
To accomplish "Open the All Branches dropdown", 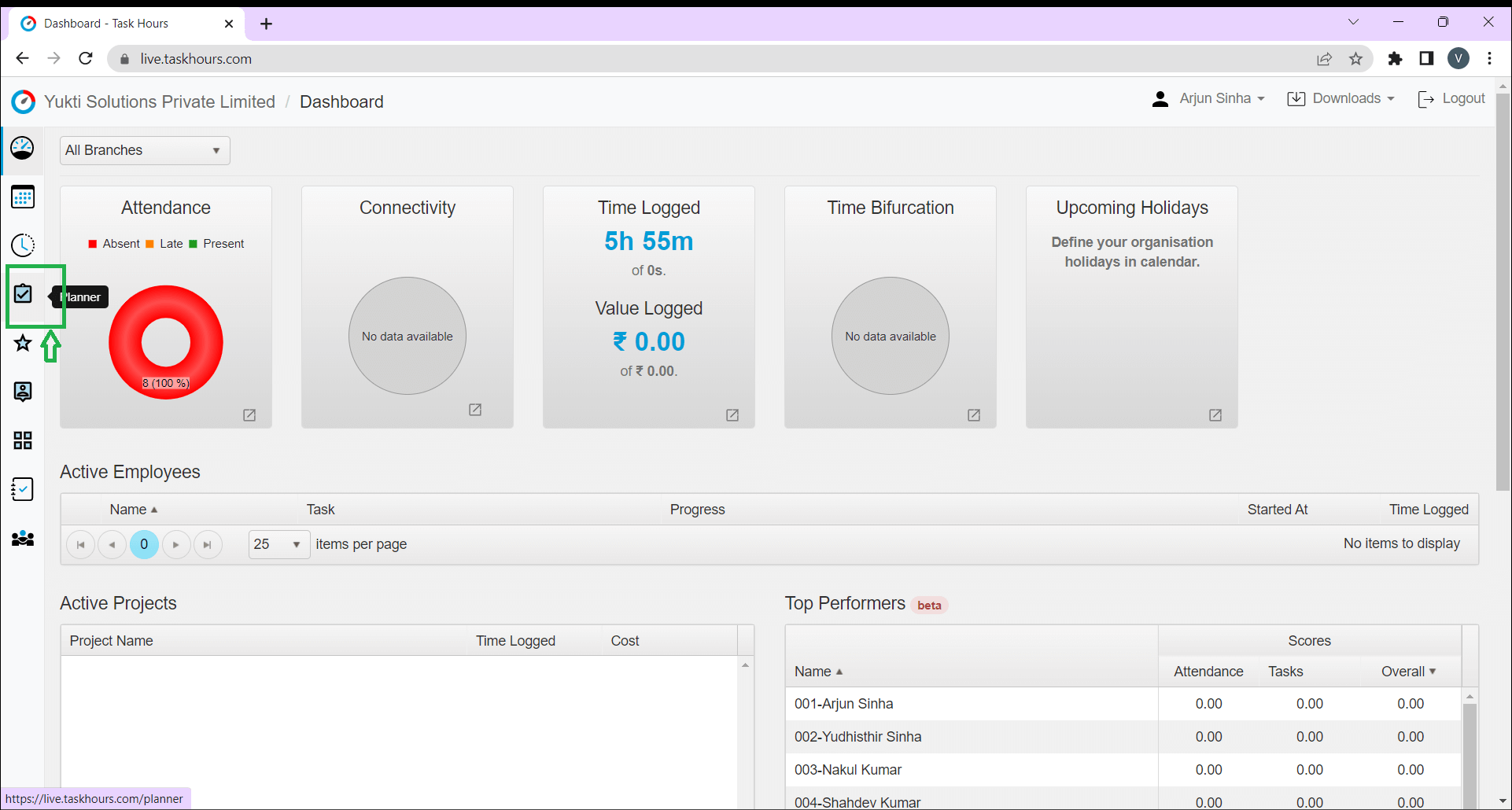I will pyautogui.click(x=145, y=150).
